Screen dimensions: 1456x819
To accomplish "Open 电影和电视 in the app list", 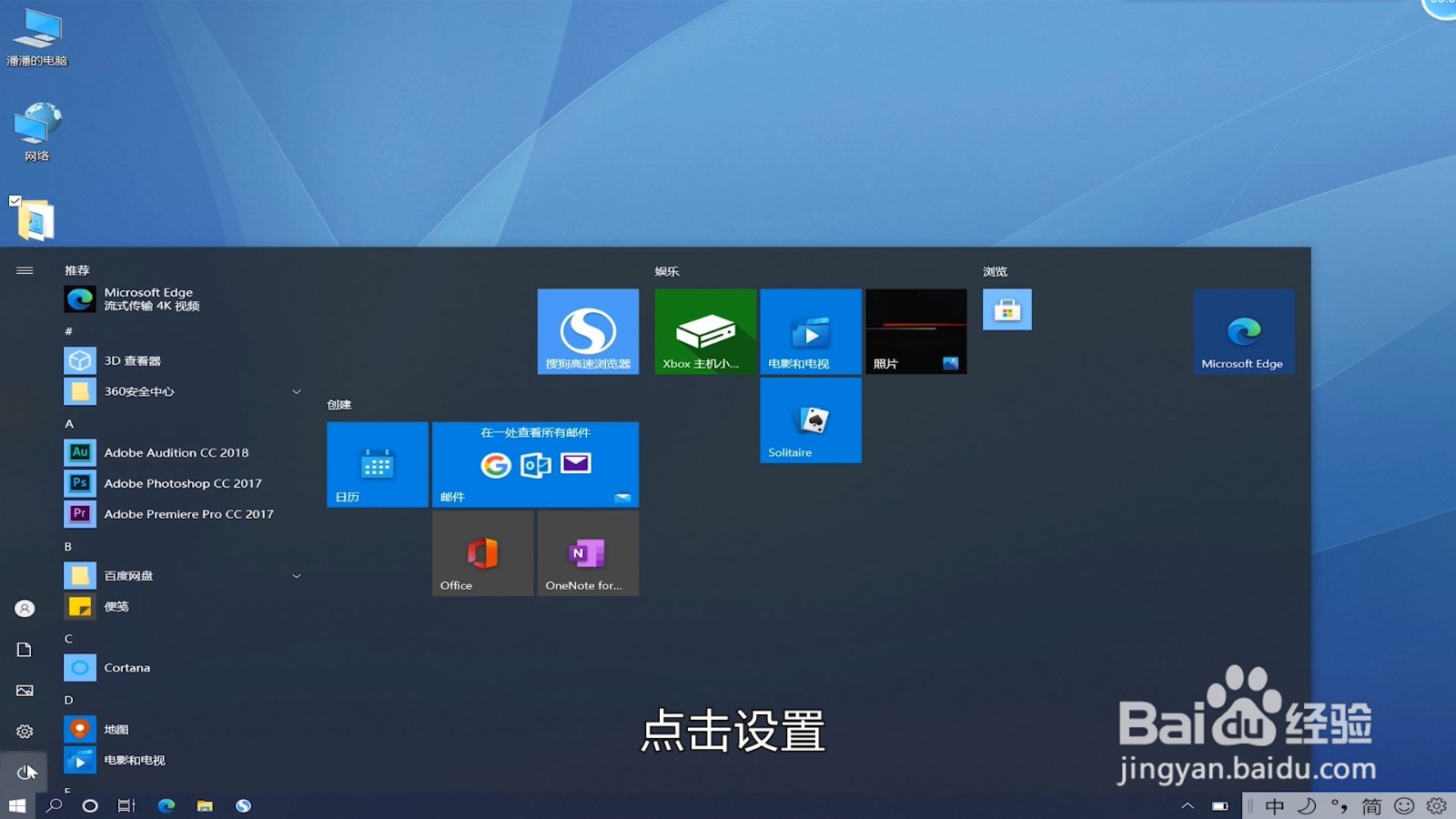I will click(x=182, y=760).
